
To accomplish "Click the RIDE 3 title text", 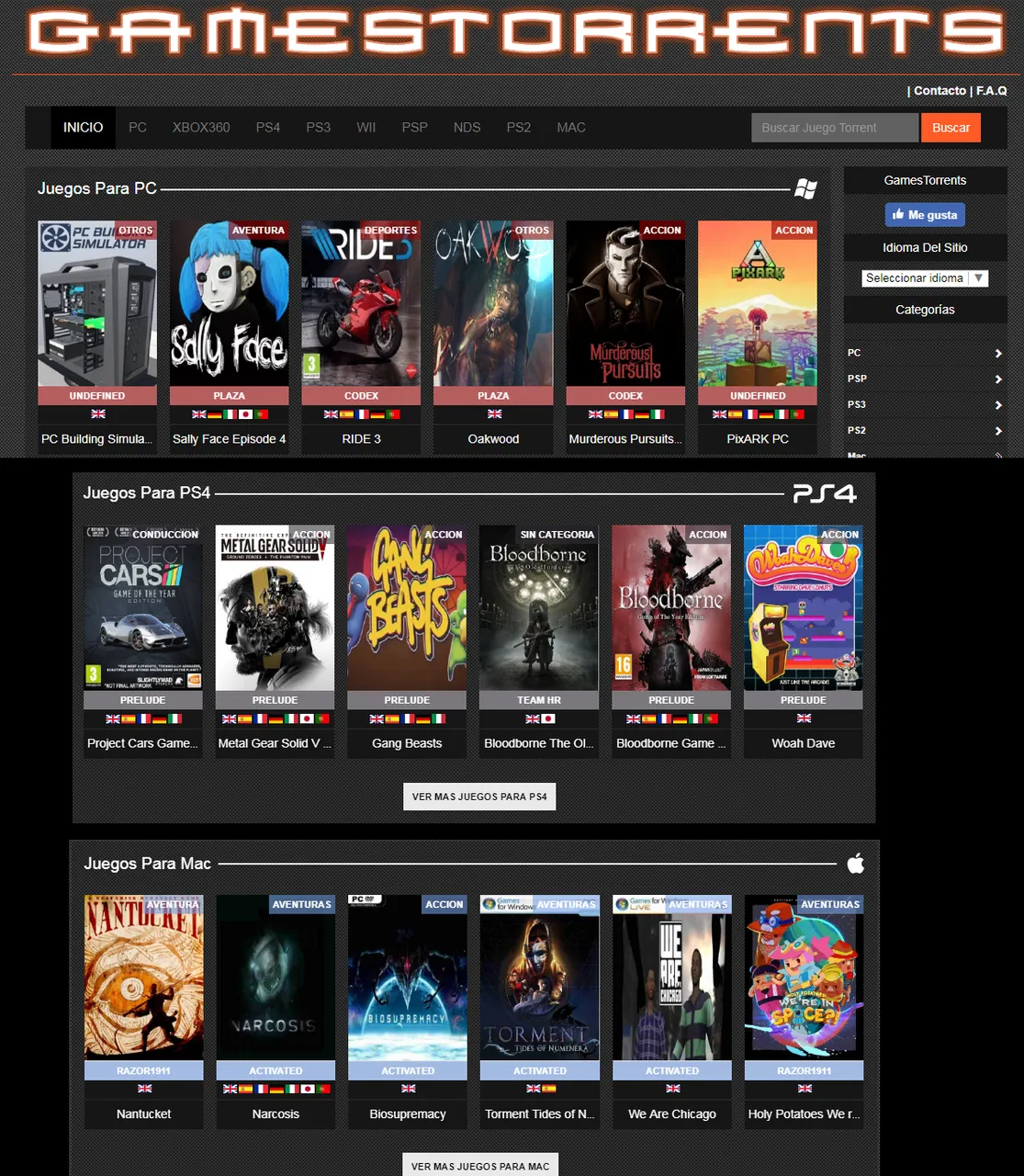I will [x=361, y=439].
